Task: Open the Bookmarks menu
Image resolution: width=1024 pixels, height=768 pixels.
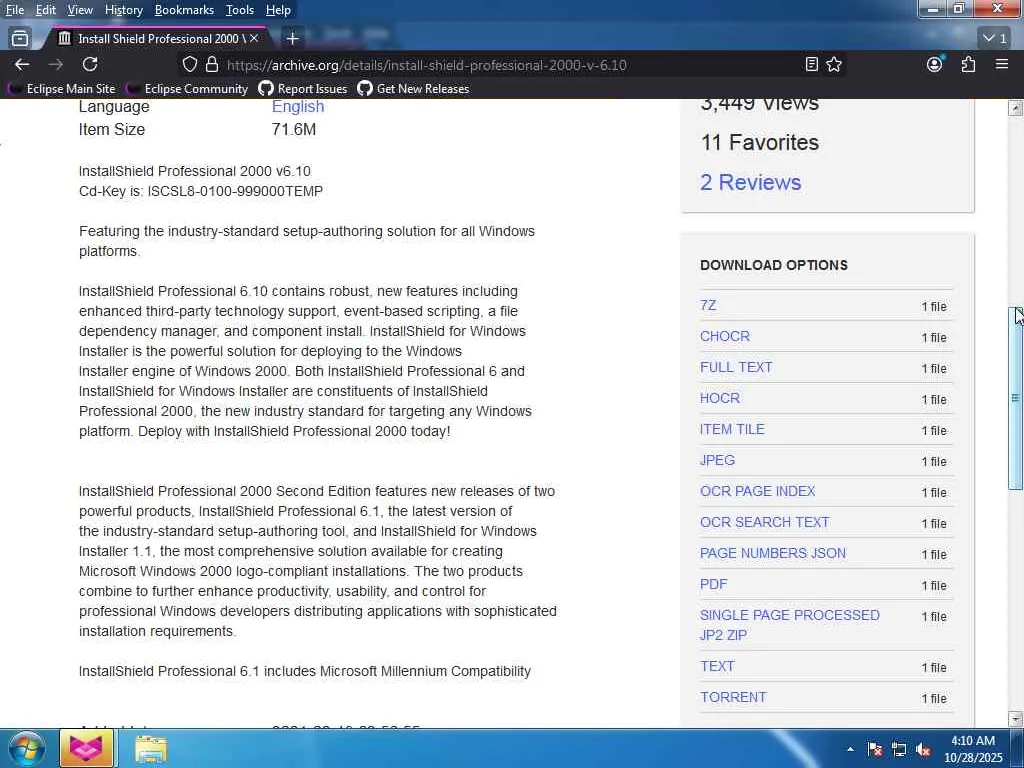Action: coord(184,10)
